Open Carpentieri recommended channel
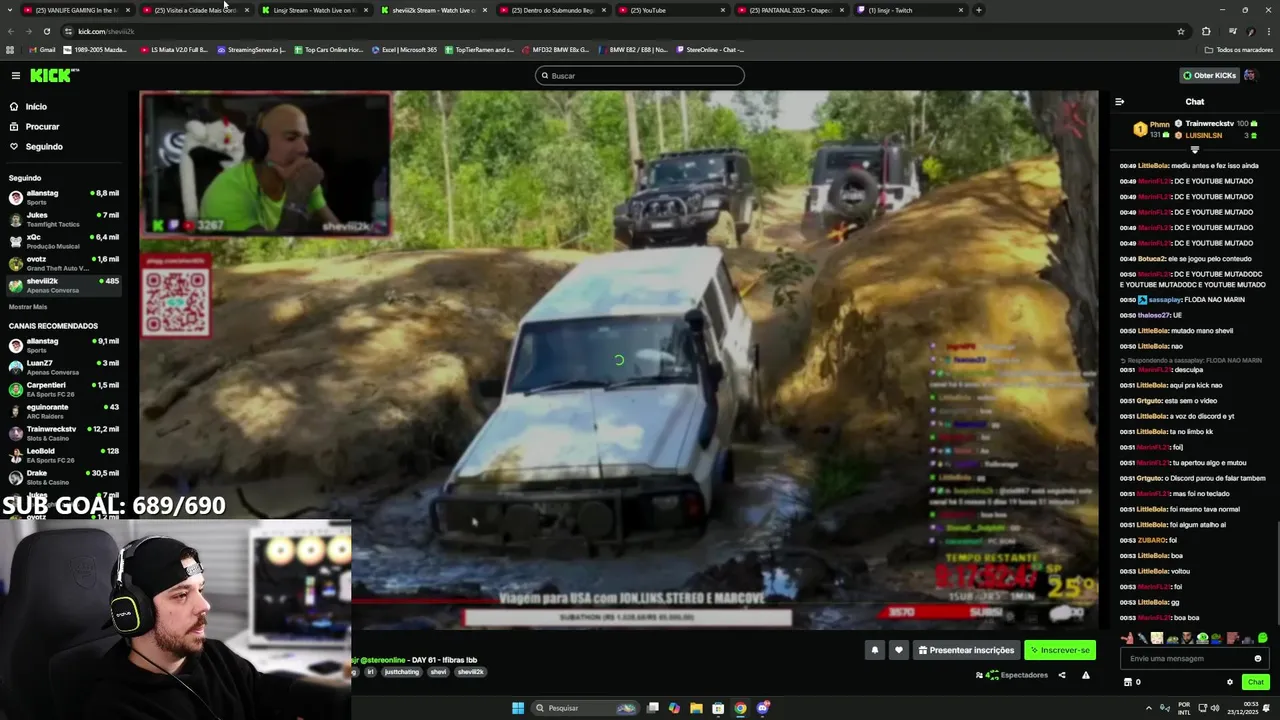The image size is (1280, 720). pos(64,389)
